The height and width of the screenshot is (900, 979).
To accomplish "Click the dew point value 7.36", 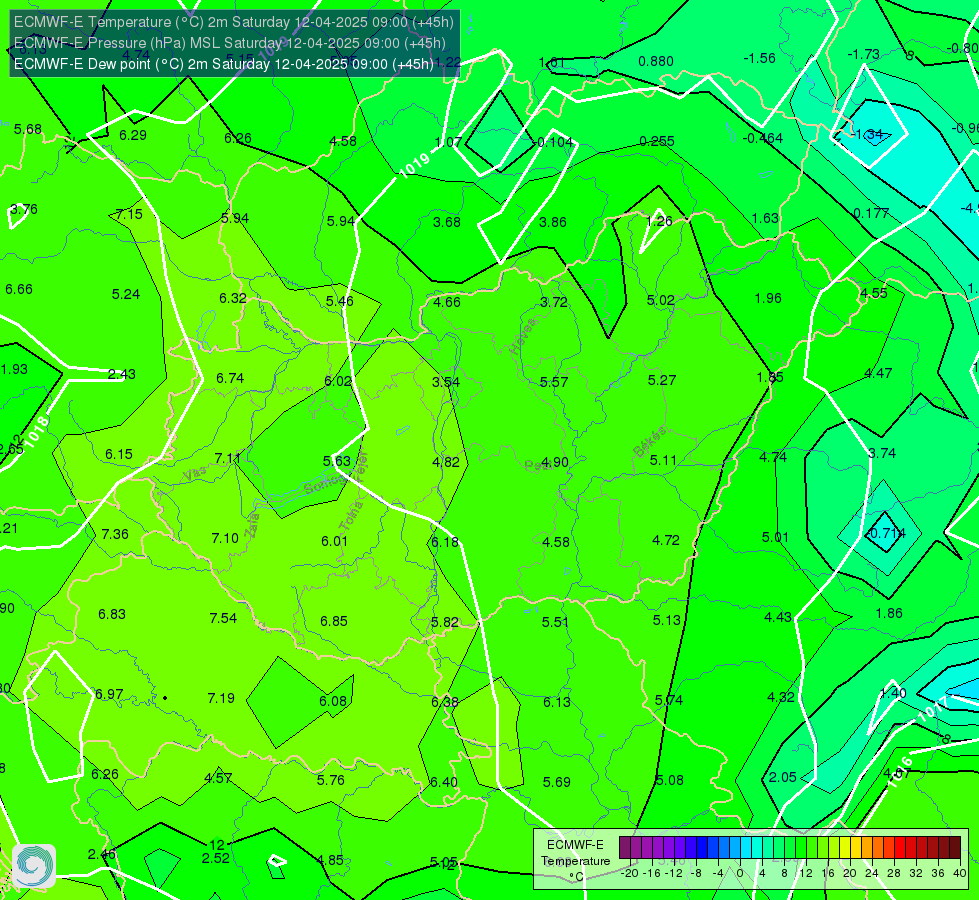I will point(115,534).
